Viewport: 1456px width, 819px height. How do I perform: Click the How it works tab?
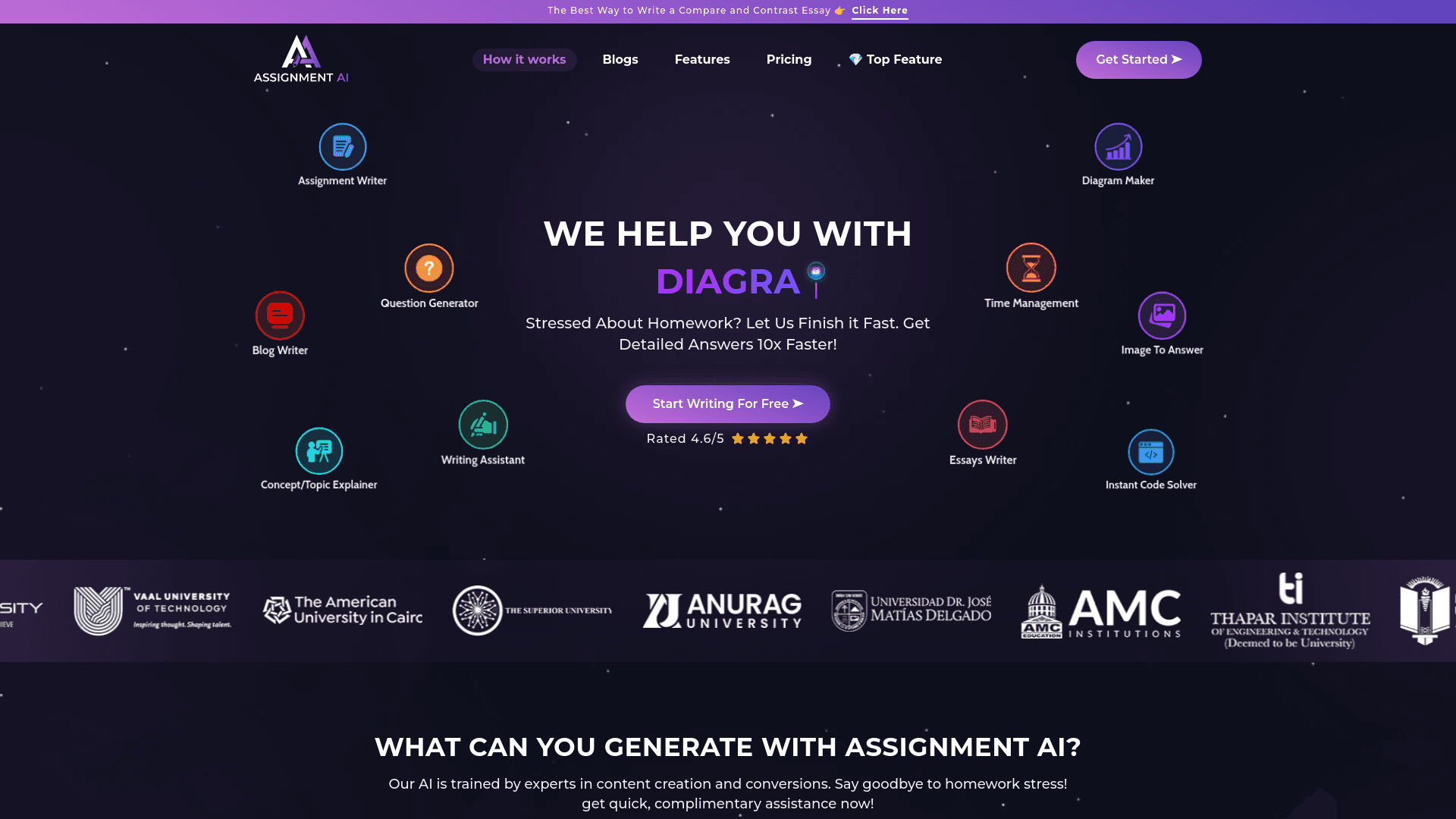(524, 59)
